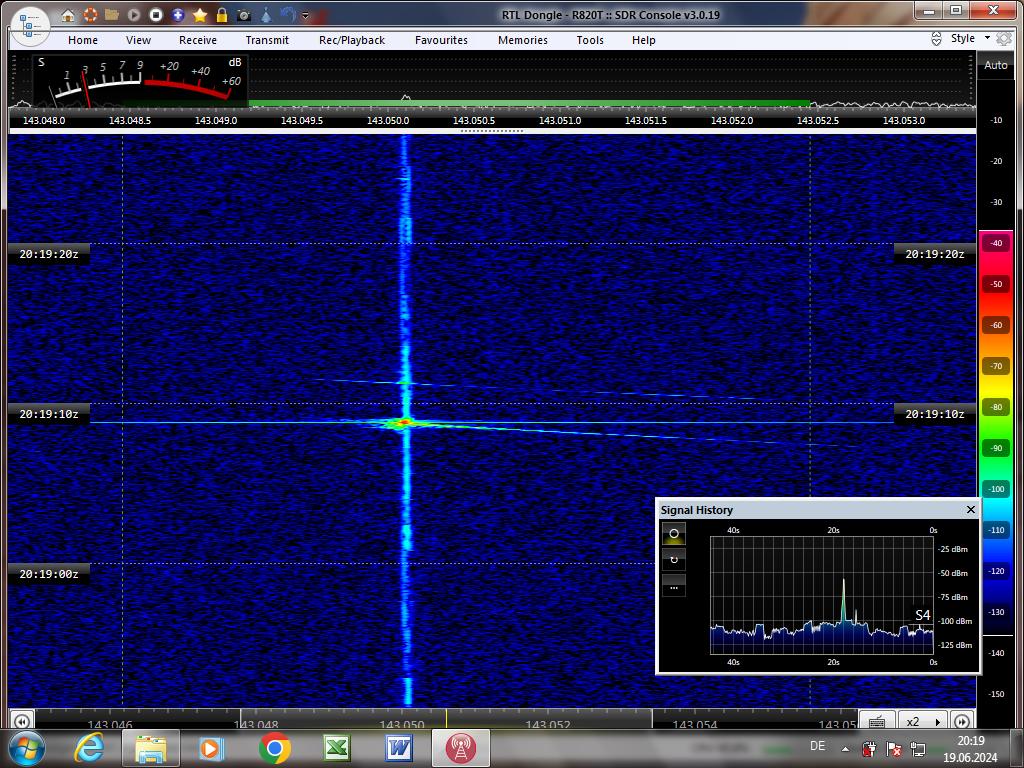Click the camera screenshot icon
The image size is (1024, 768).
coord(244,14)
